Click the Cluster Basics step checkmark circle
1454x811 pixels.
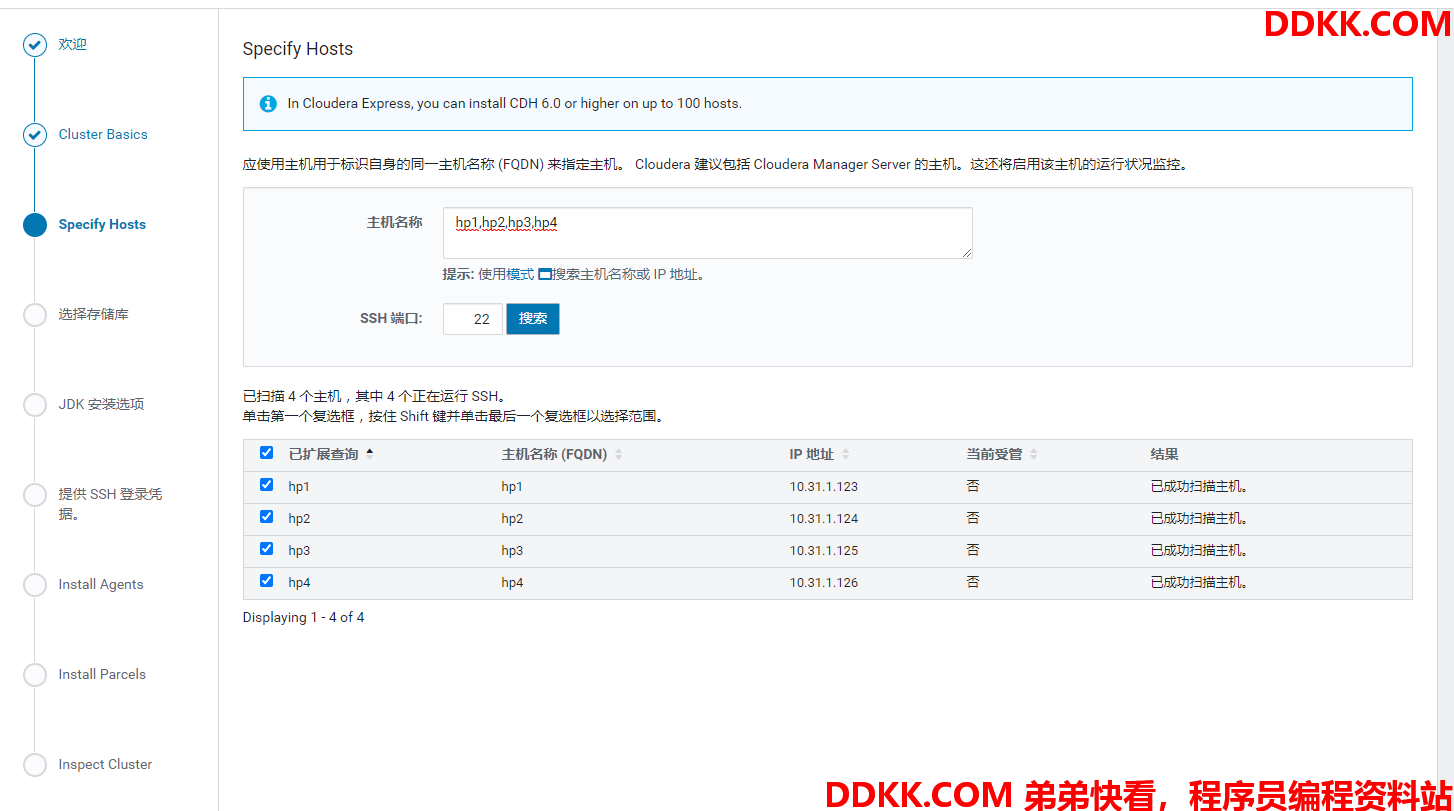click(35, 135)
